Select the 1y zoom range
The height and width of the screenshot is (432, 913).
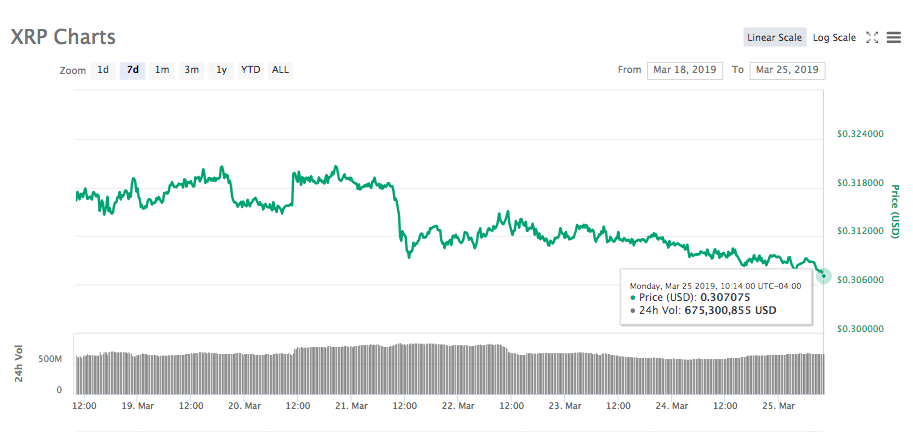click(x=221, y=70)
